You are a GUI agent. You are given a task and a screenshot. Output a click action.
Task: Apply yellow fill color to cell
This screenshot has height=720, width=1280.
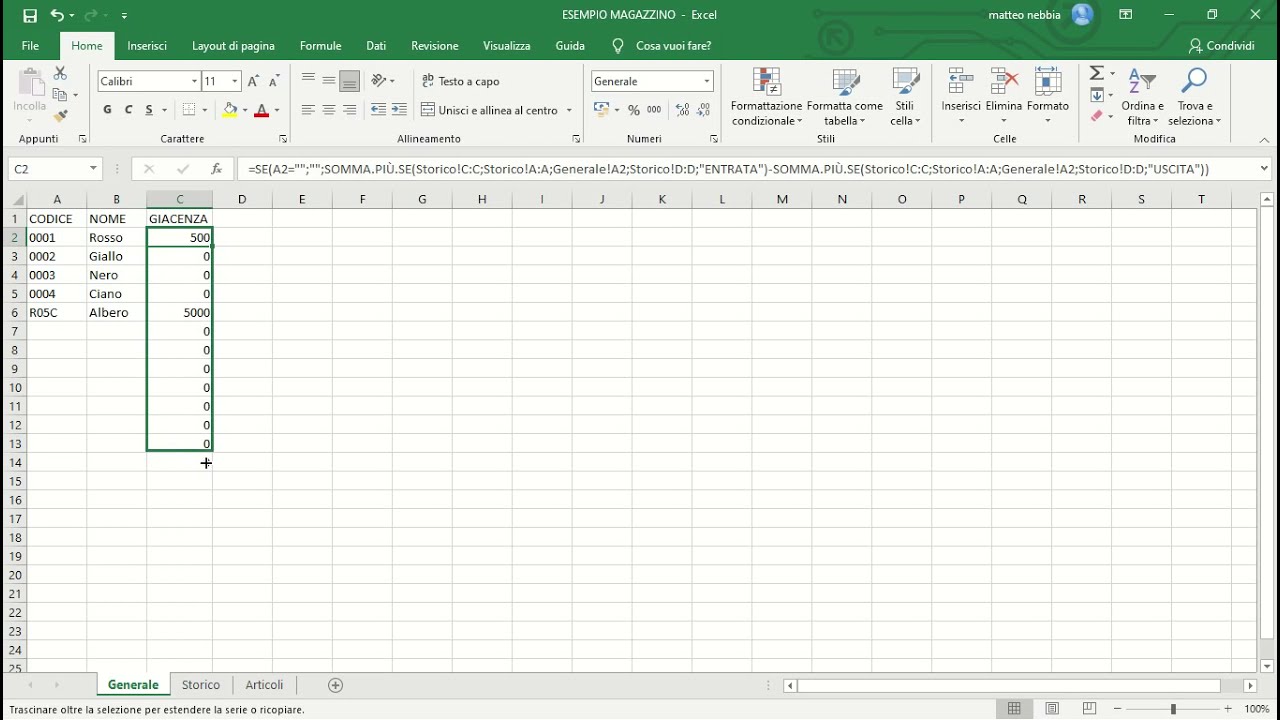(230, 110)
